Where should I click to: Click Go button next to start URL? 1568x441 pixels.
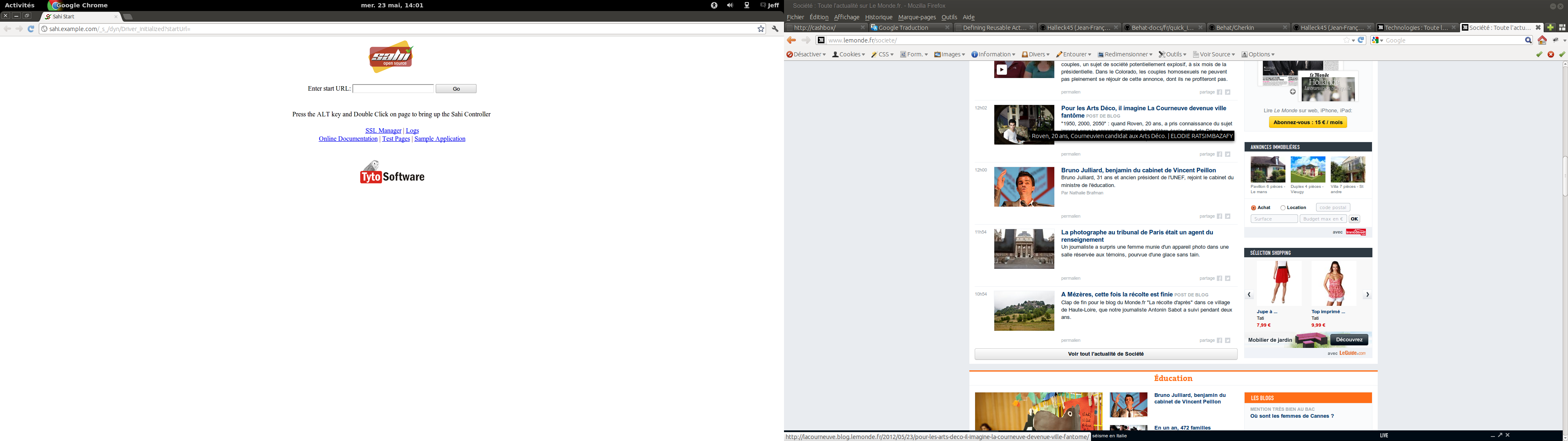(x=456, y=89)
